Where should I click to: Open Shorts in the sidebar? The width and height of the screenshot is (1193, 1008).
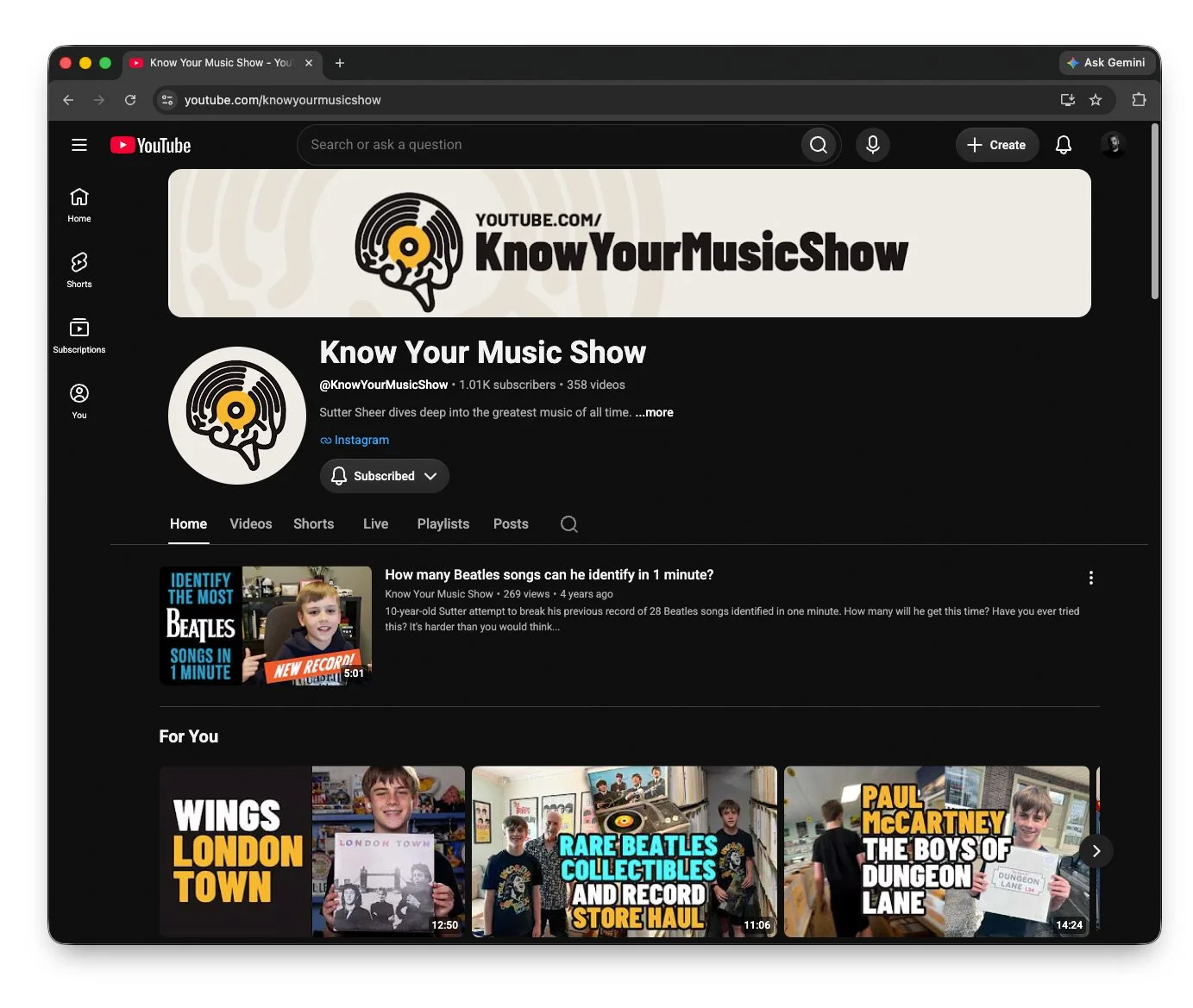pyautogui.click(x=79, y=271)
